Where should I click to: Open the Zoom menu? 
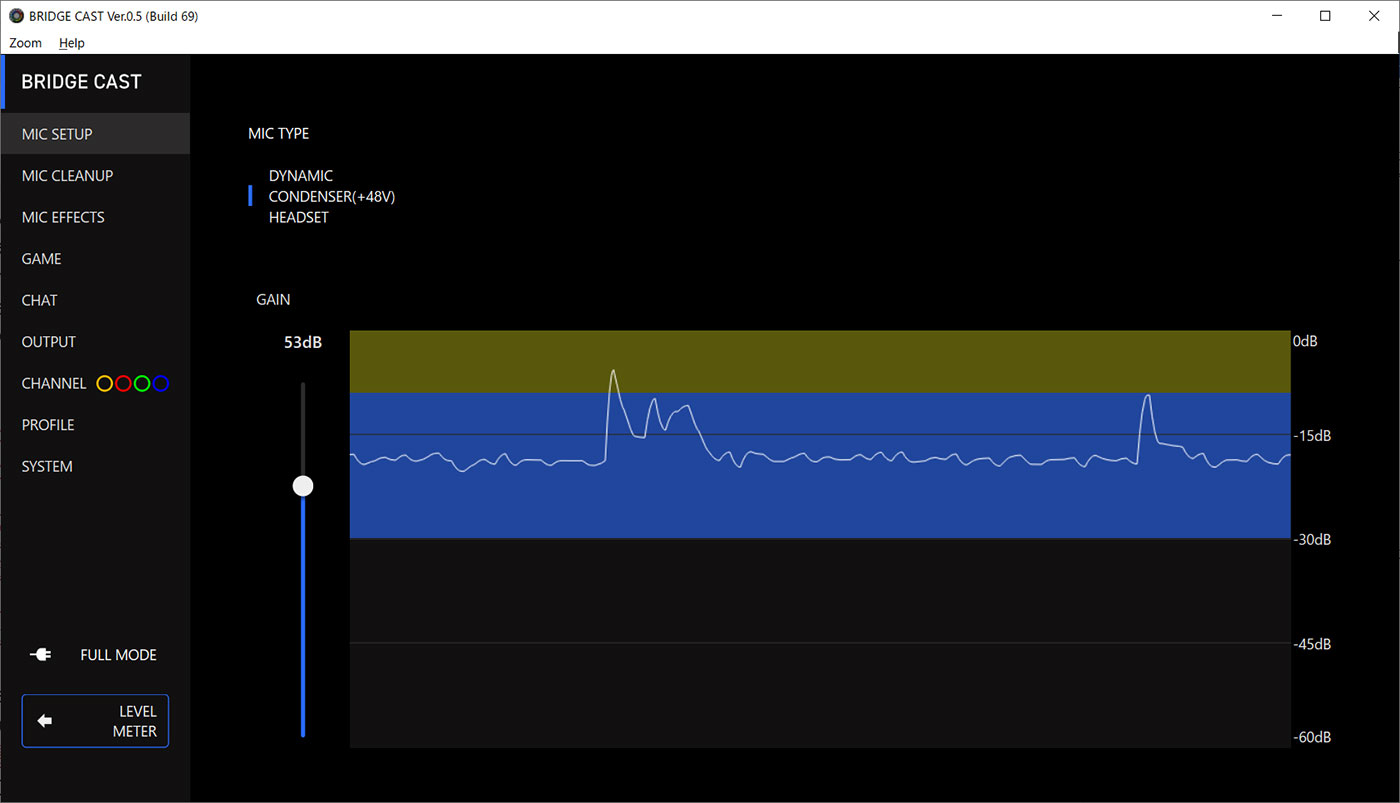[x=26, y=43]
